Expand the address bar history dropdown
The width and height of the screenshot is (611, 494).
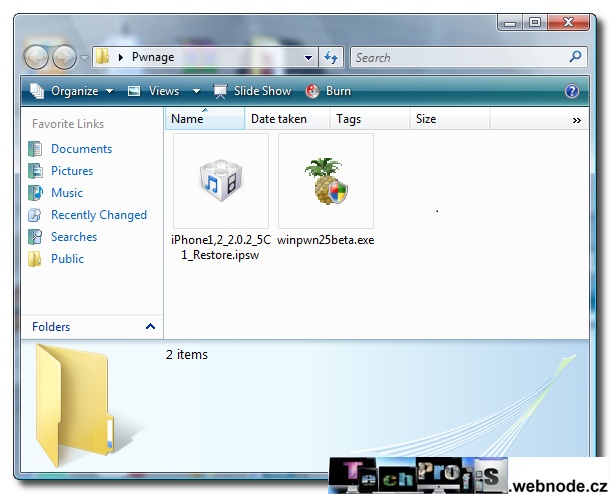(x=308, y=58)
